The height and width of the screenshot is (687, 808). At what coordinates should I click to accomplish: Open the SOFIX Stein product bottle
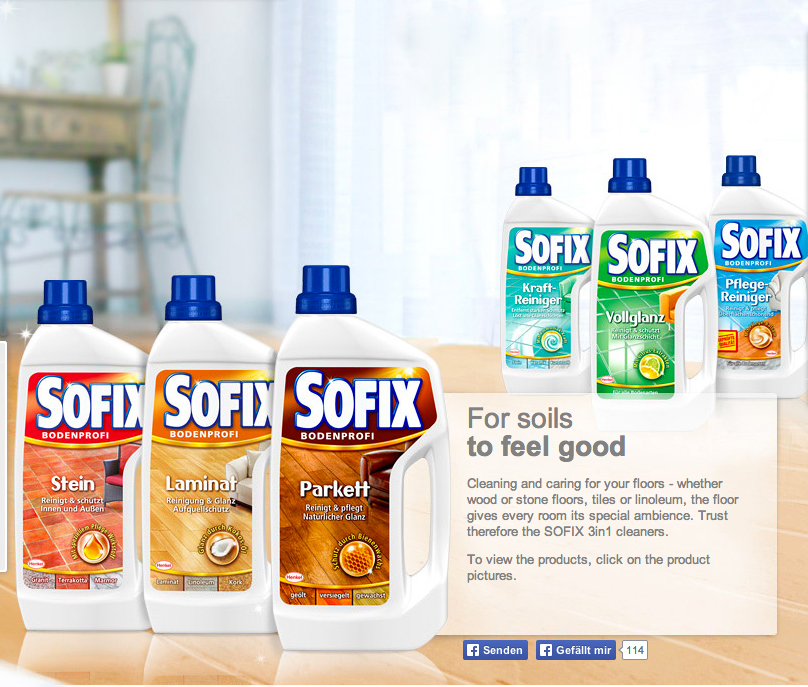coord(81,456)
